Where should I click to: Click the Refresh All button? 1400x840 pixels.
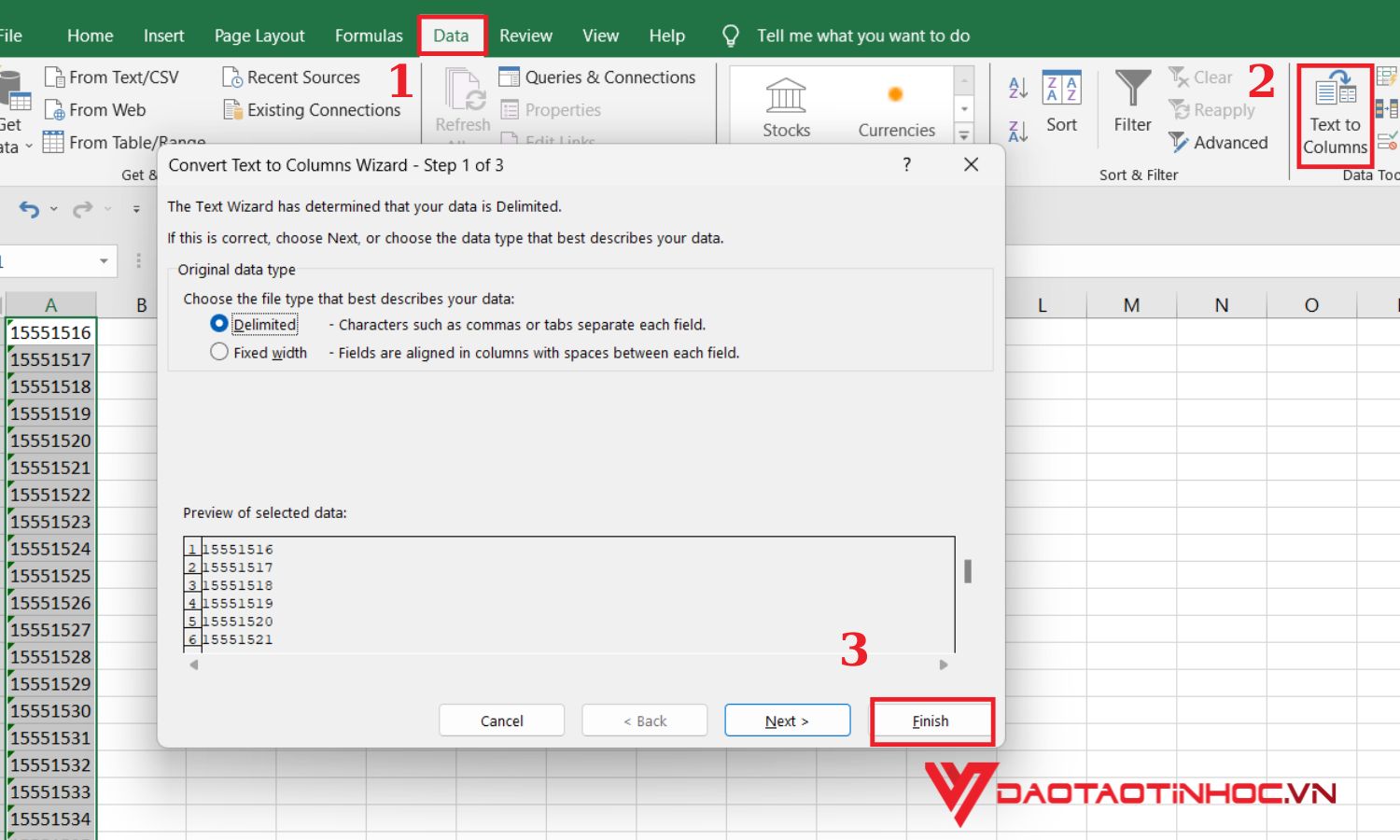pyautogui.click(x=463, y=105)
